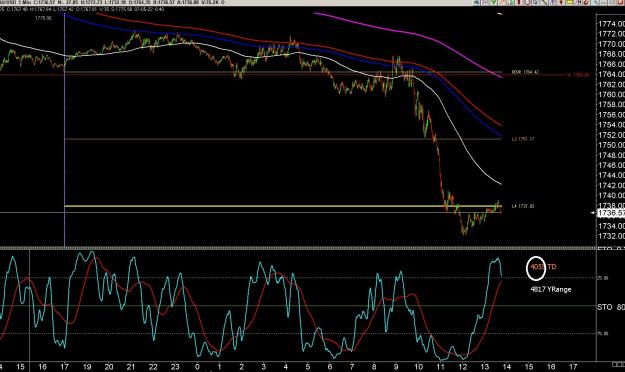Click the 1734.00 price axis label
625x372 pixels.
pos(611,226)
